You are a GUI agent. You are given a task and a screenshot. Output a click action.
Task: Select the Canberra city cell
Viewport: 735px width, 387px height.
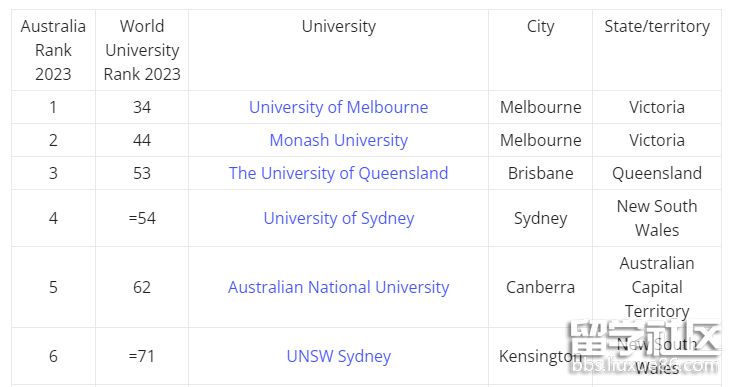point(540,287)
